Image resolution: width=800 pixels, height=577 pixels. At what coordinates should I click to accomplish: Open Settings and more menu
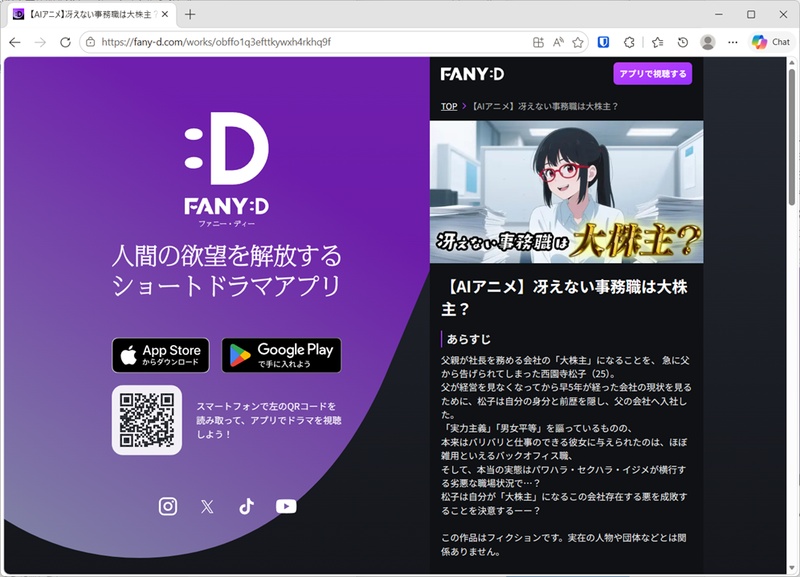point(733,42)
